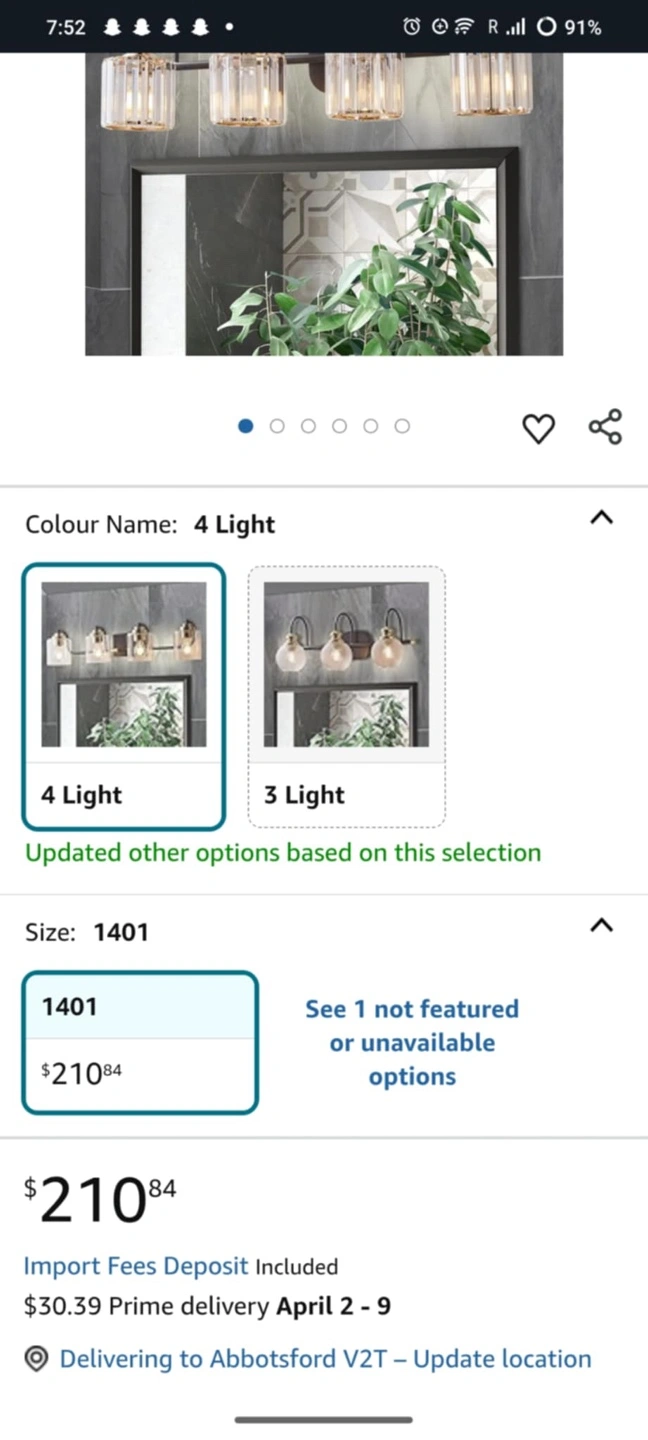Collapse the Colour Name section

tap(601, 518)
